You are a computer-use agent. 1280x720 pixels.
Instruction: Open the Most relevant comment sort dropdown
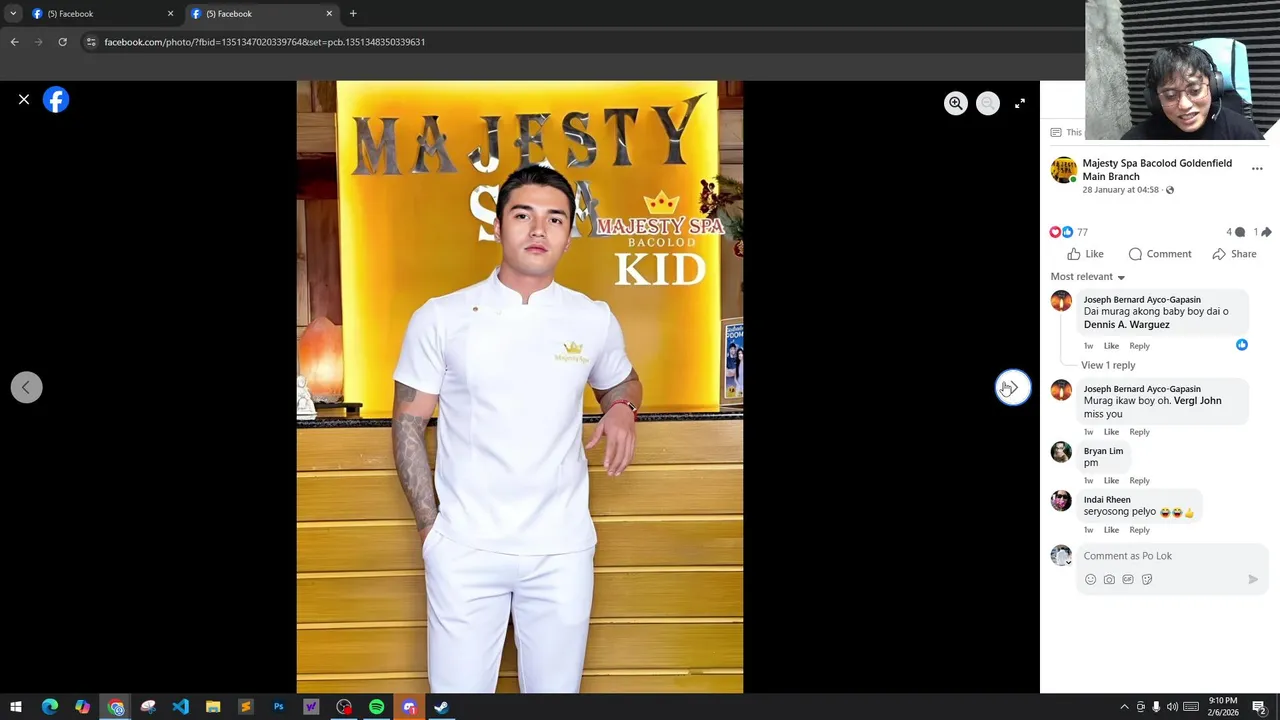click(x=1088, y=277)
